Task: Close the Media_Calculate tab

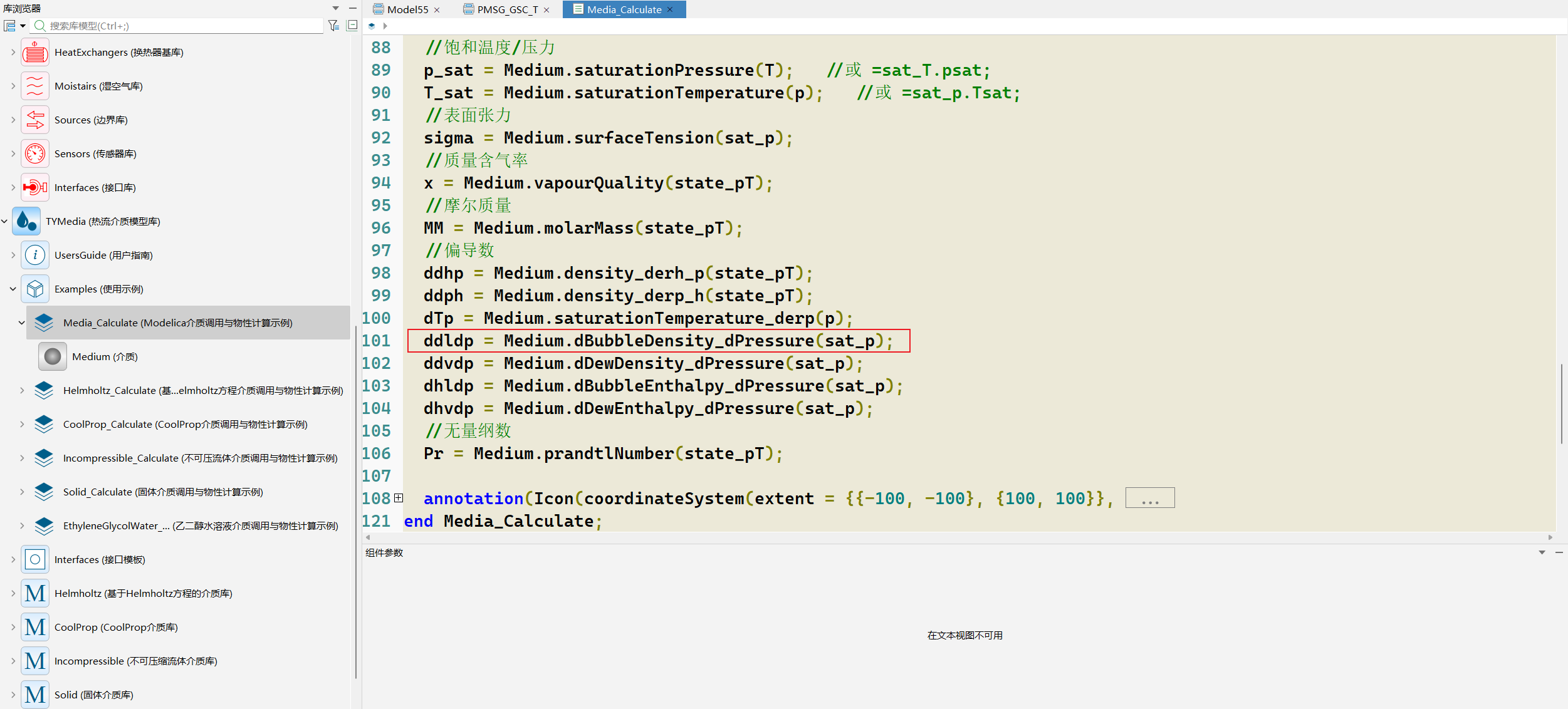Action: tap(670, 9)
